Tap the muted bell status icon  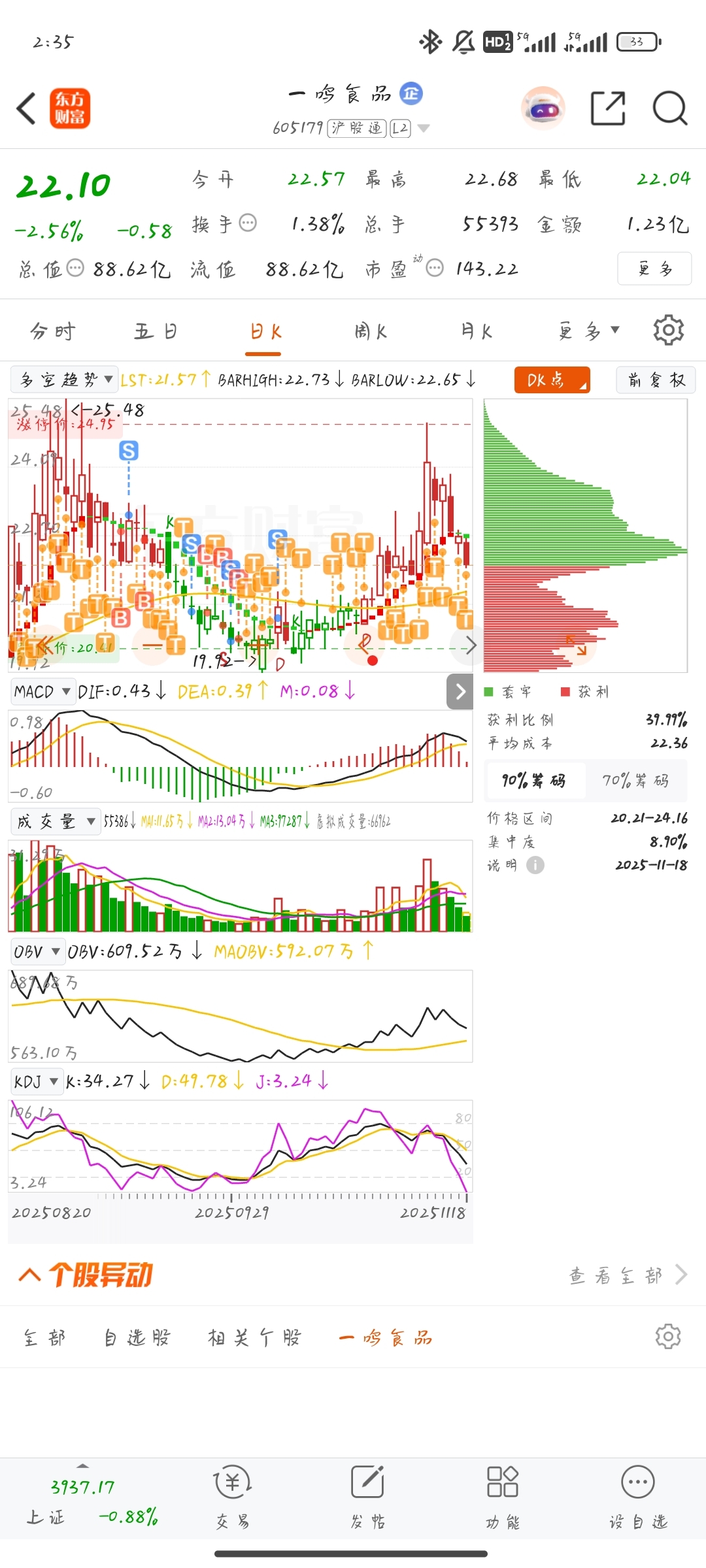463,42
